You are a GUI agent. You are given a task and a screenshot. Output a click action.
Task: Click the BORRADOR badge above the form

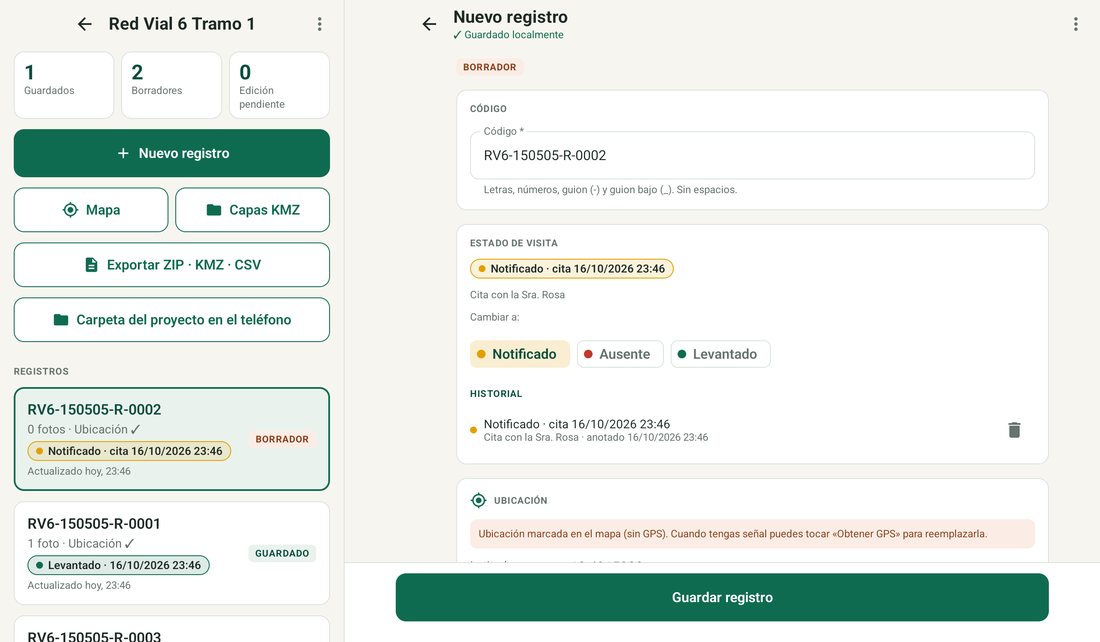click(x=490, y=67)
